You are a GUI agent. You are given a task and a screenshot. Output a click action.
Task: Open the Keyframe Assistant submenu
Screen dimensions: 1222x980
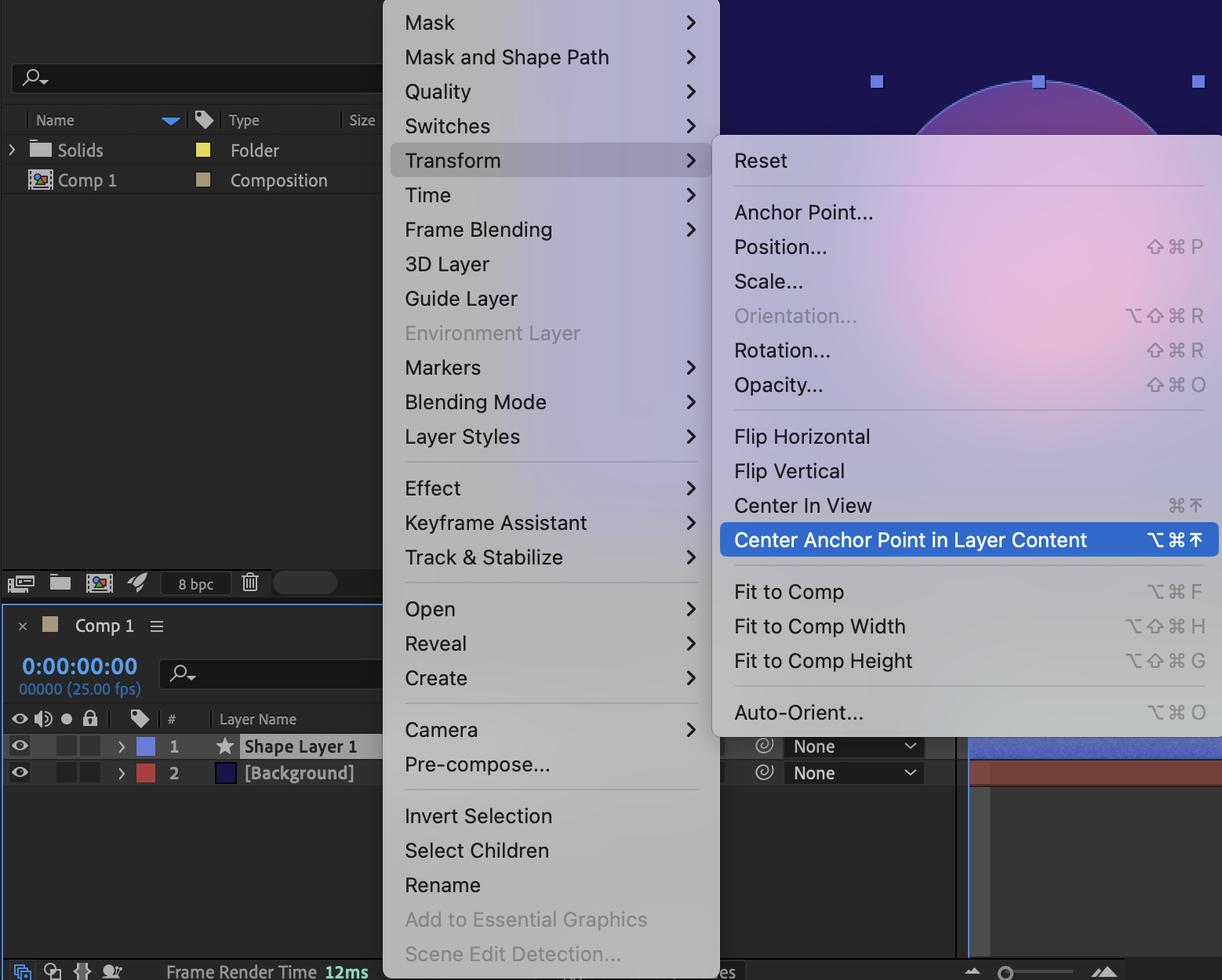coord(551,523)
